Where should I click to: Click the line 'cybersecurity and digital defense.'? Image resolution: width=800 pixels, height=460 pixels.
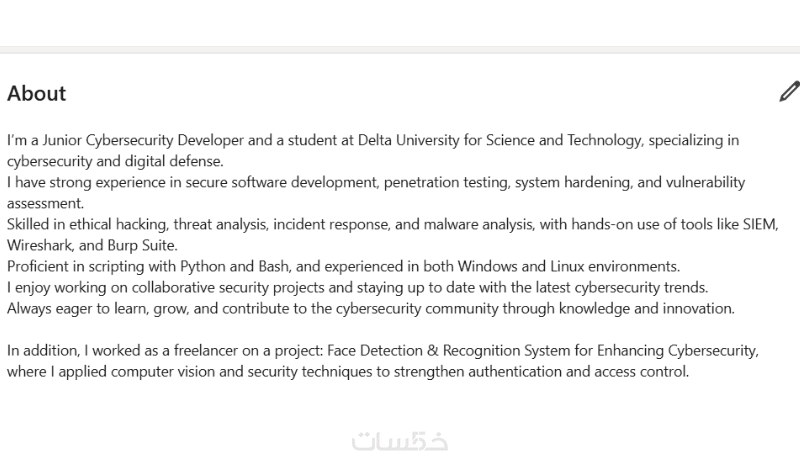[x=115, y=161]
